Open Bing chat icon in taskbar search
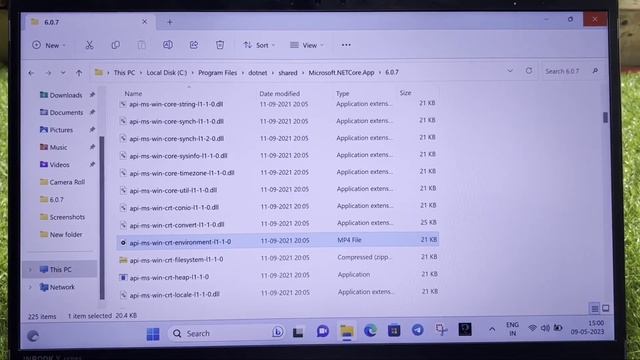The width and height of the screenshot is (640, 360). [x=278, y=332]
